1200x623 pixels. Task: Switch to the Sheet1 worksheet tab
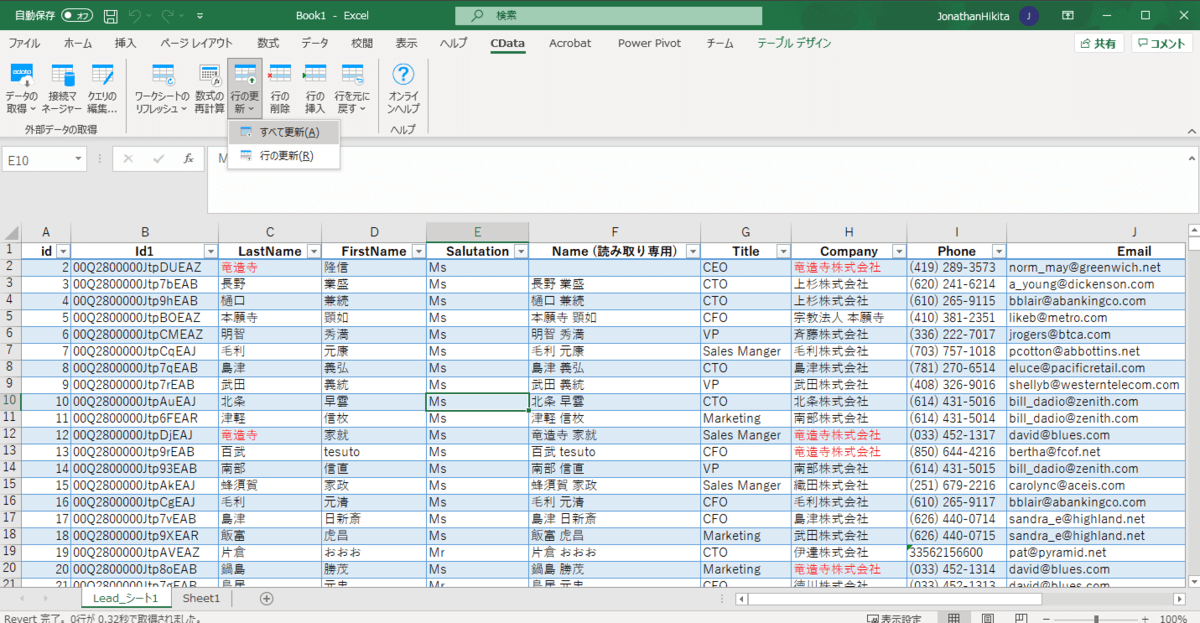pos(201,598)
